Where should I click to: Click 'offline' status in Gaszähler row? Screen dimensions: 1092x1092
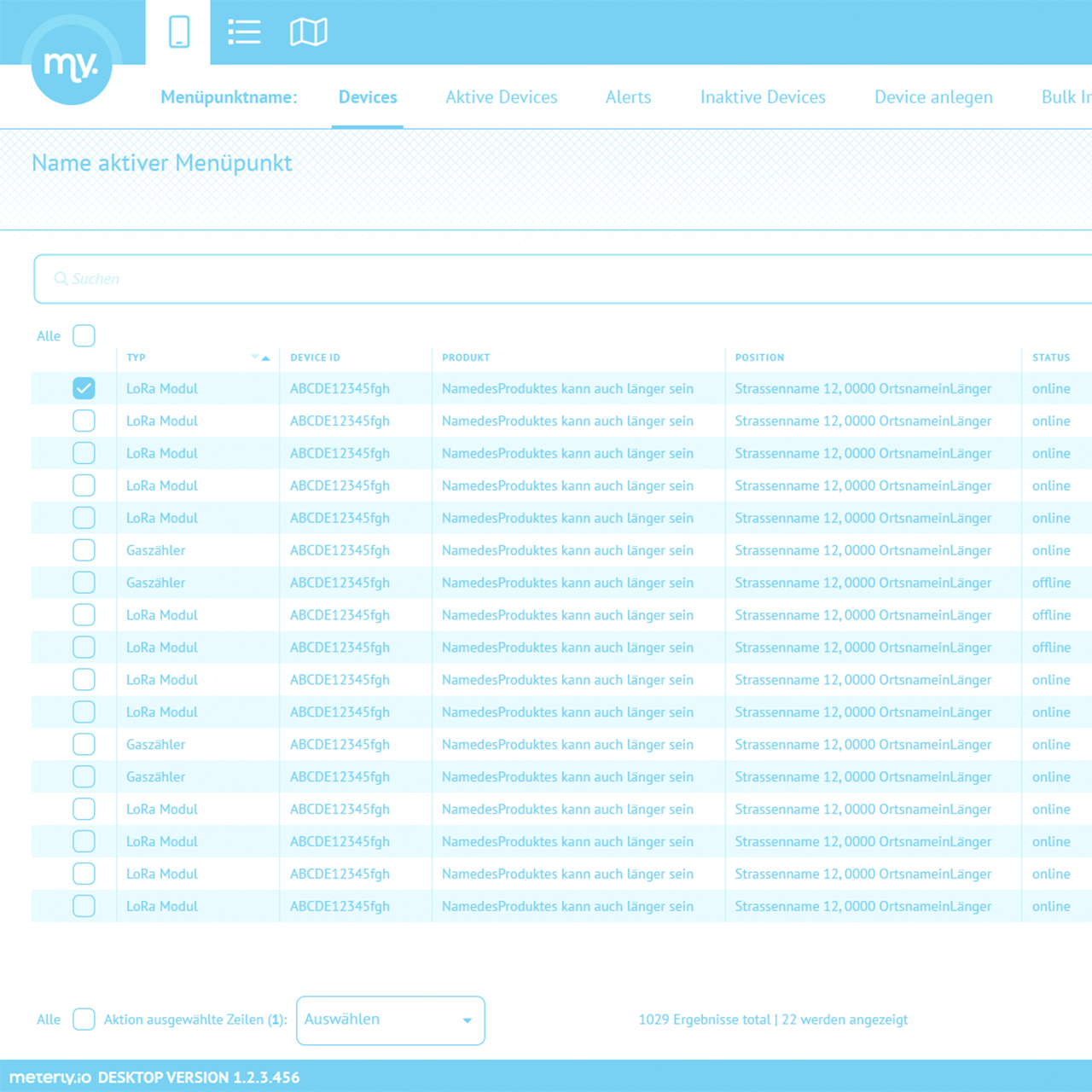click(1051, 583)
